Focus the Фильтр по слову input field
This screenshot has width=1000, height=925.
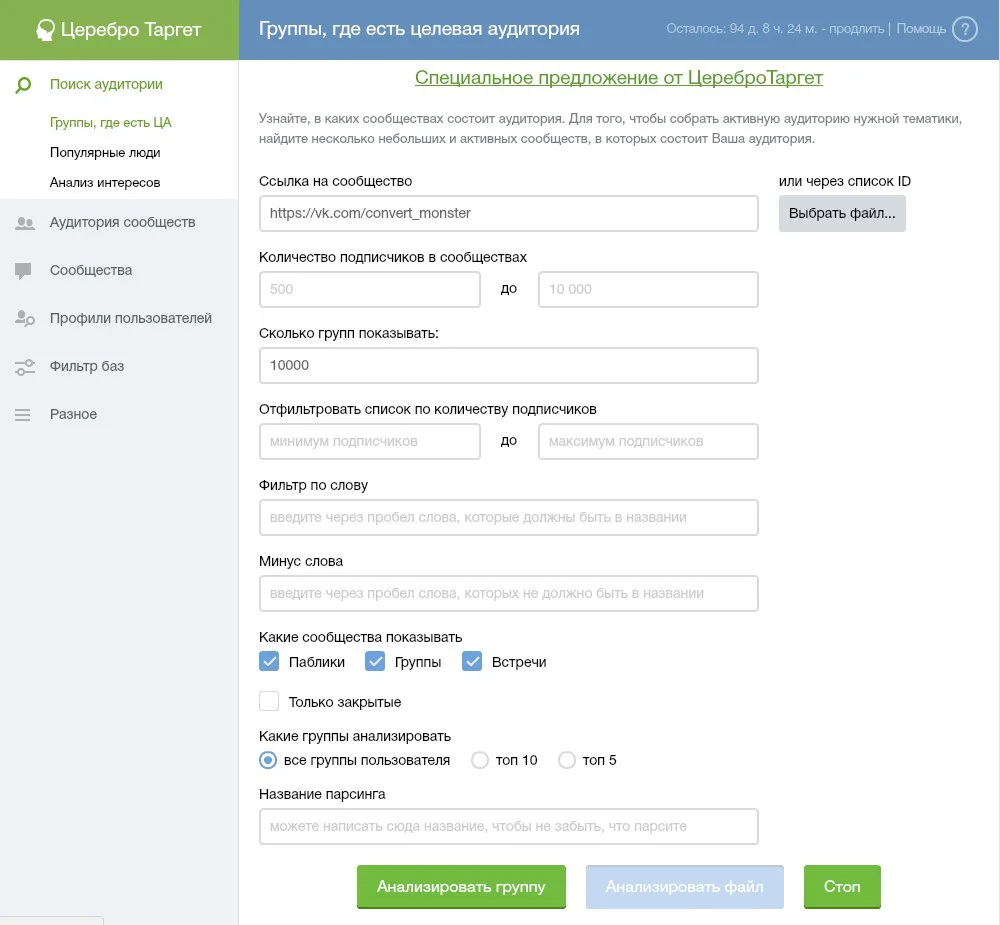[508, 517]
